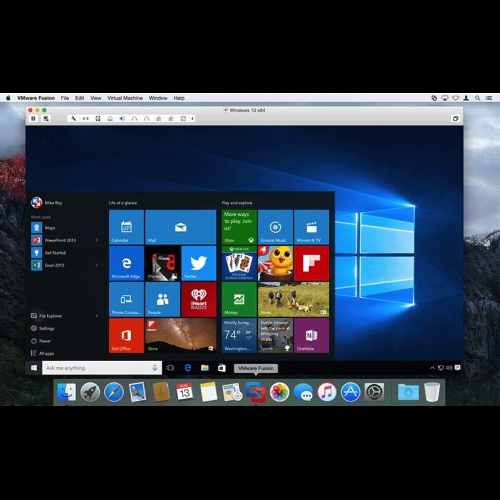The height and width of the screenshot is (500, 500).
Task: Open the News photo tile
Action: pos(293,299)
